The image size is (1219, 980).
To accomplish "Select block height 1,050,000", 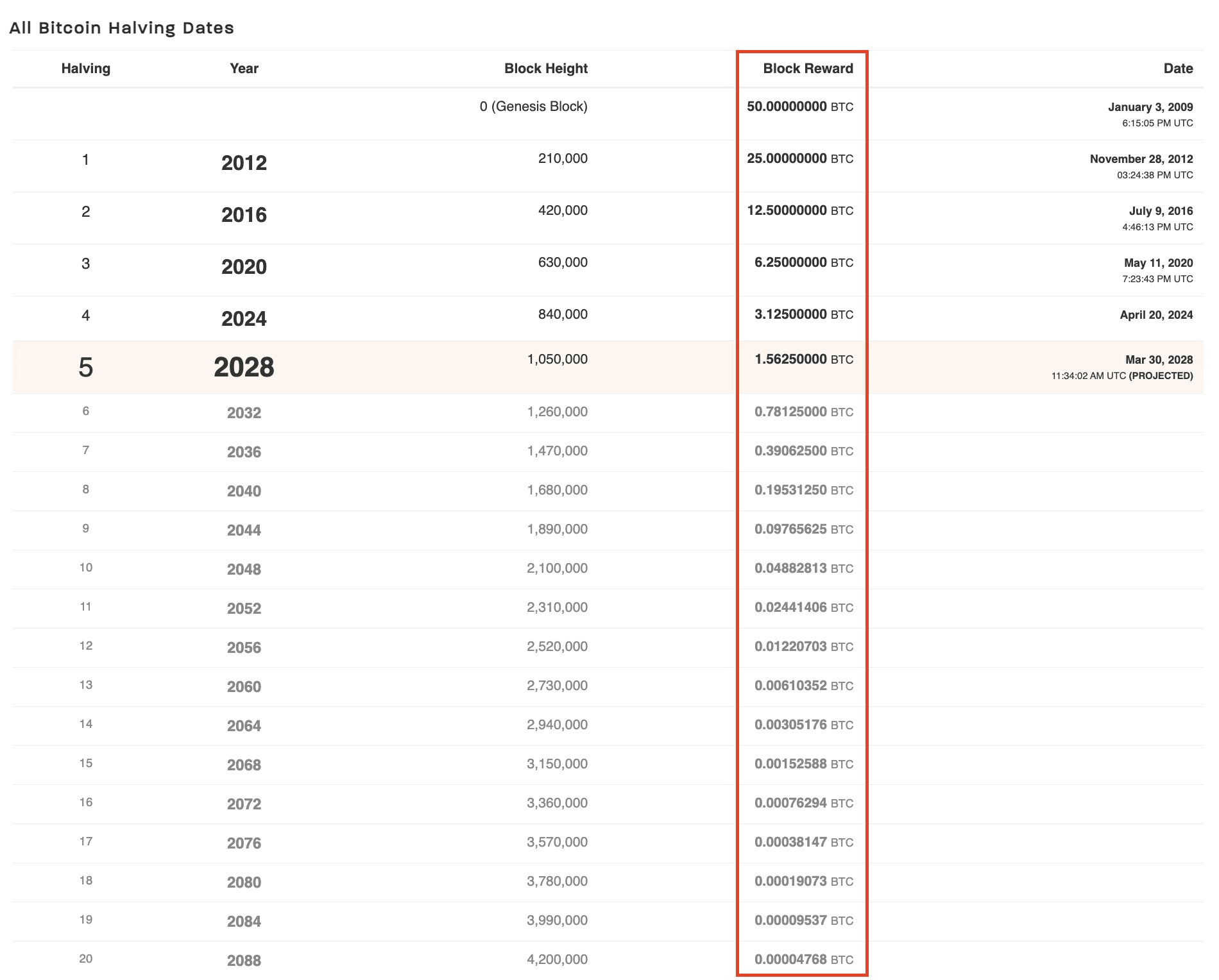I will pos(557,359).
